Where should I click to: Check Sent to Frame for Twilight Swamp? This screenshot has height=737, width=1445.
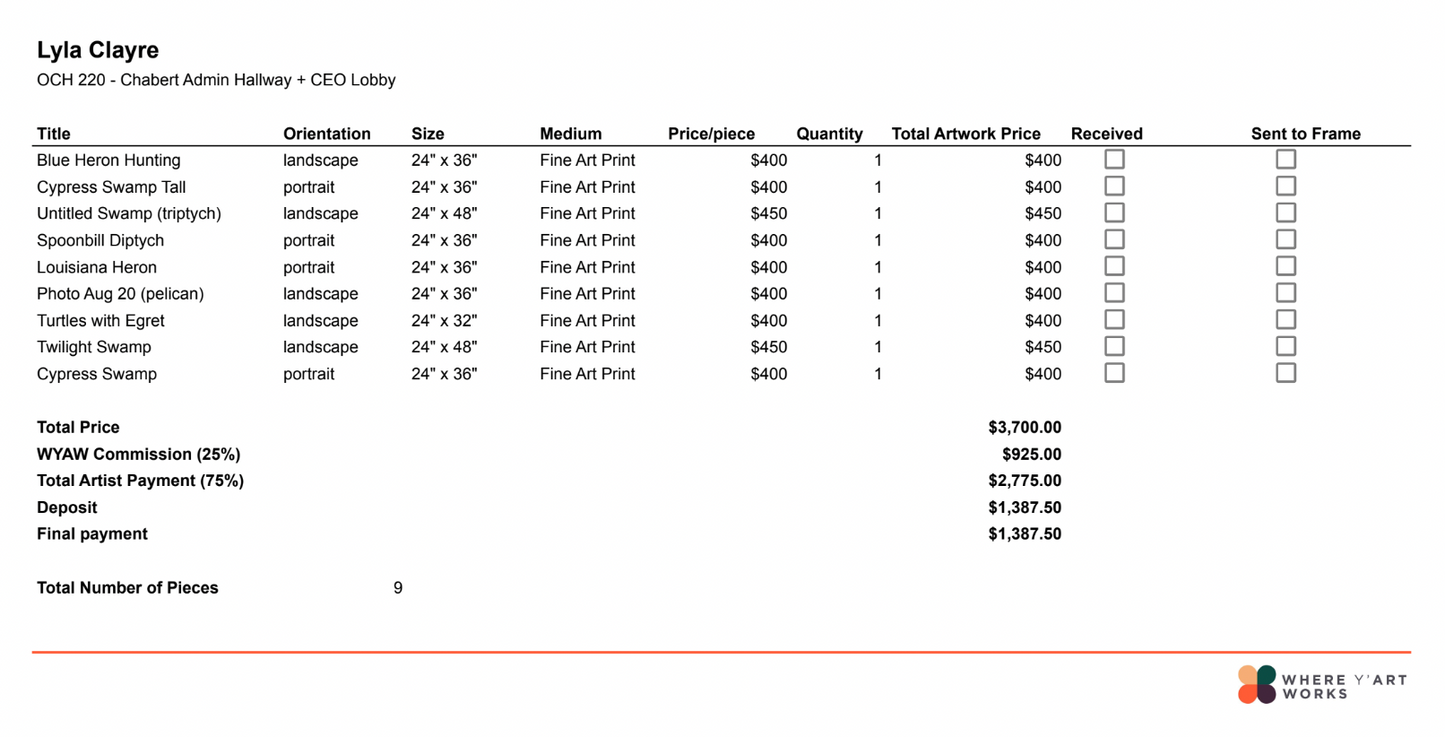(1286, 346)
